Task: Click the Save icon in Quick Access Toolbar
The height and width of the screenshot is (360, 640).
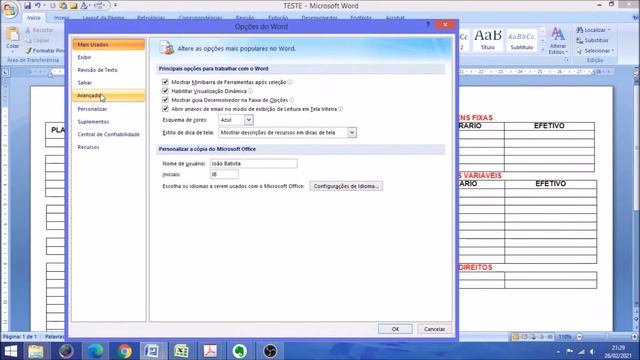Action: pyautogui.click(x=27, y=6)
